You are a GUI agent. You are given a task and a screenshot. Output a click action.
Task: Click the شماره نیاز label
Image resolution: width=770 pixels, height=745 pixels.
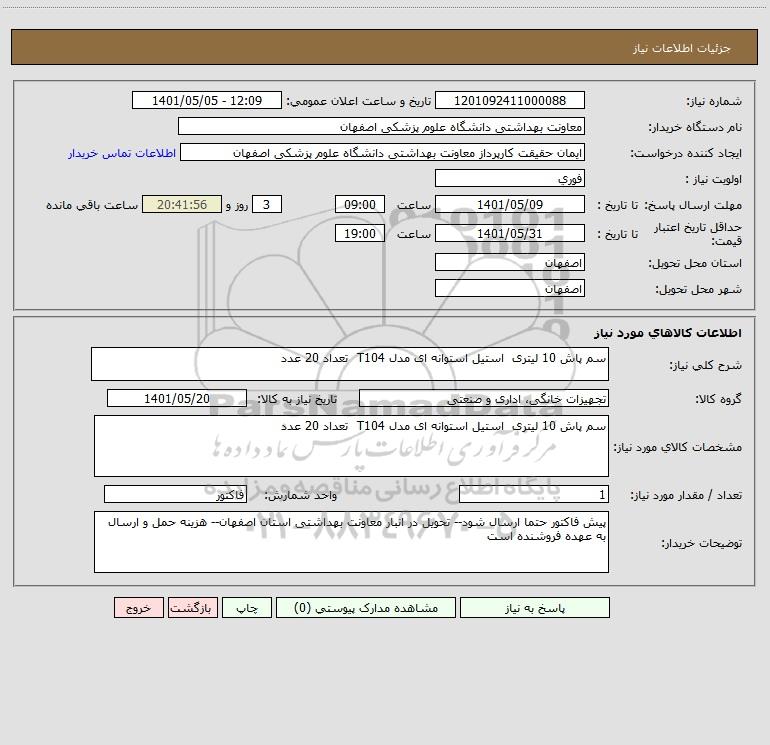(x=714, y=102)
